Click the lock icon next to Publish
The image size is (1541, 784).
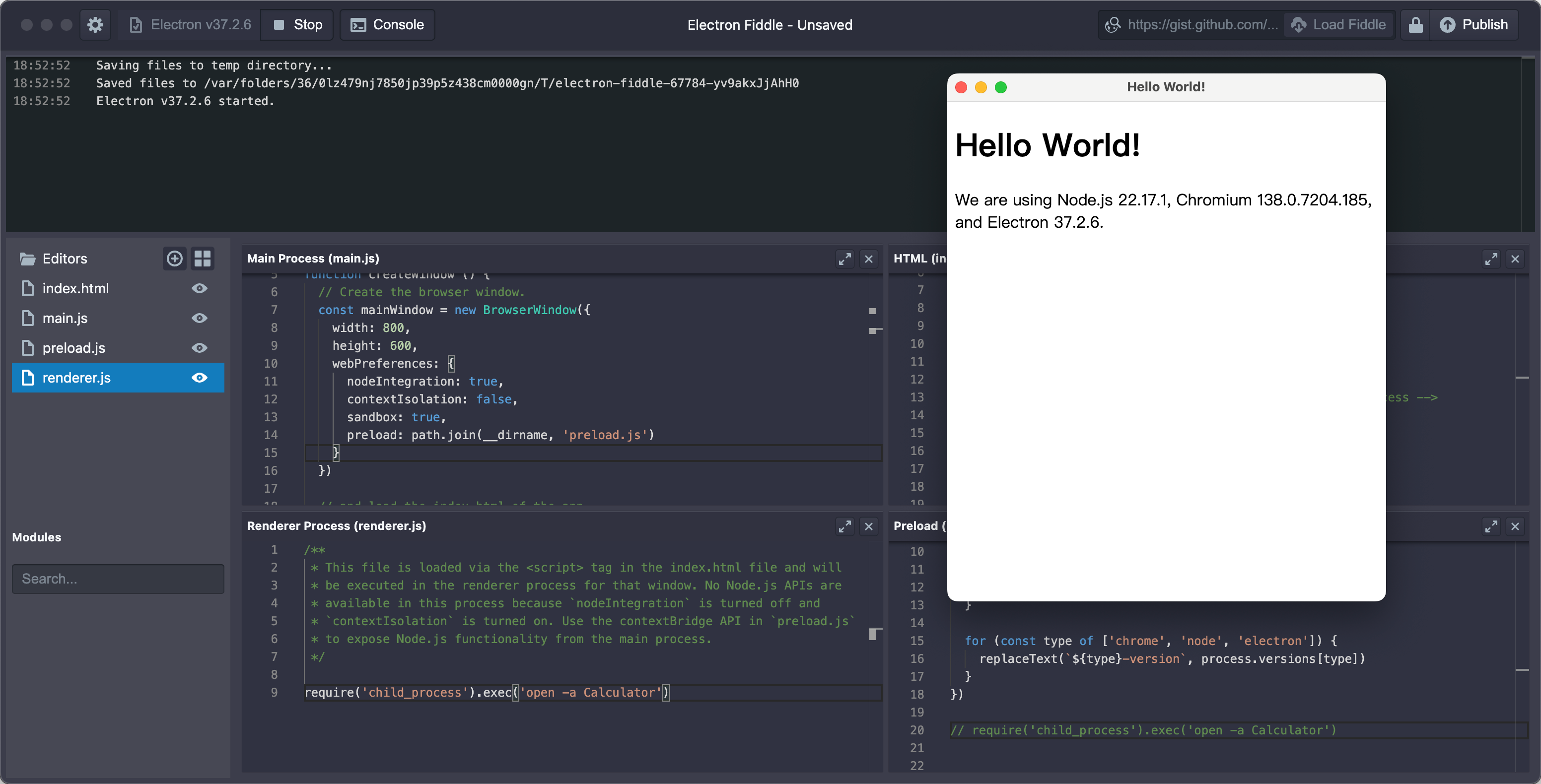[1415, 24]
